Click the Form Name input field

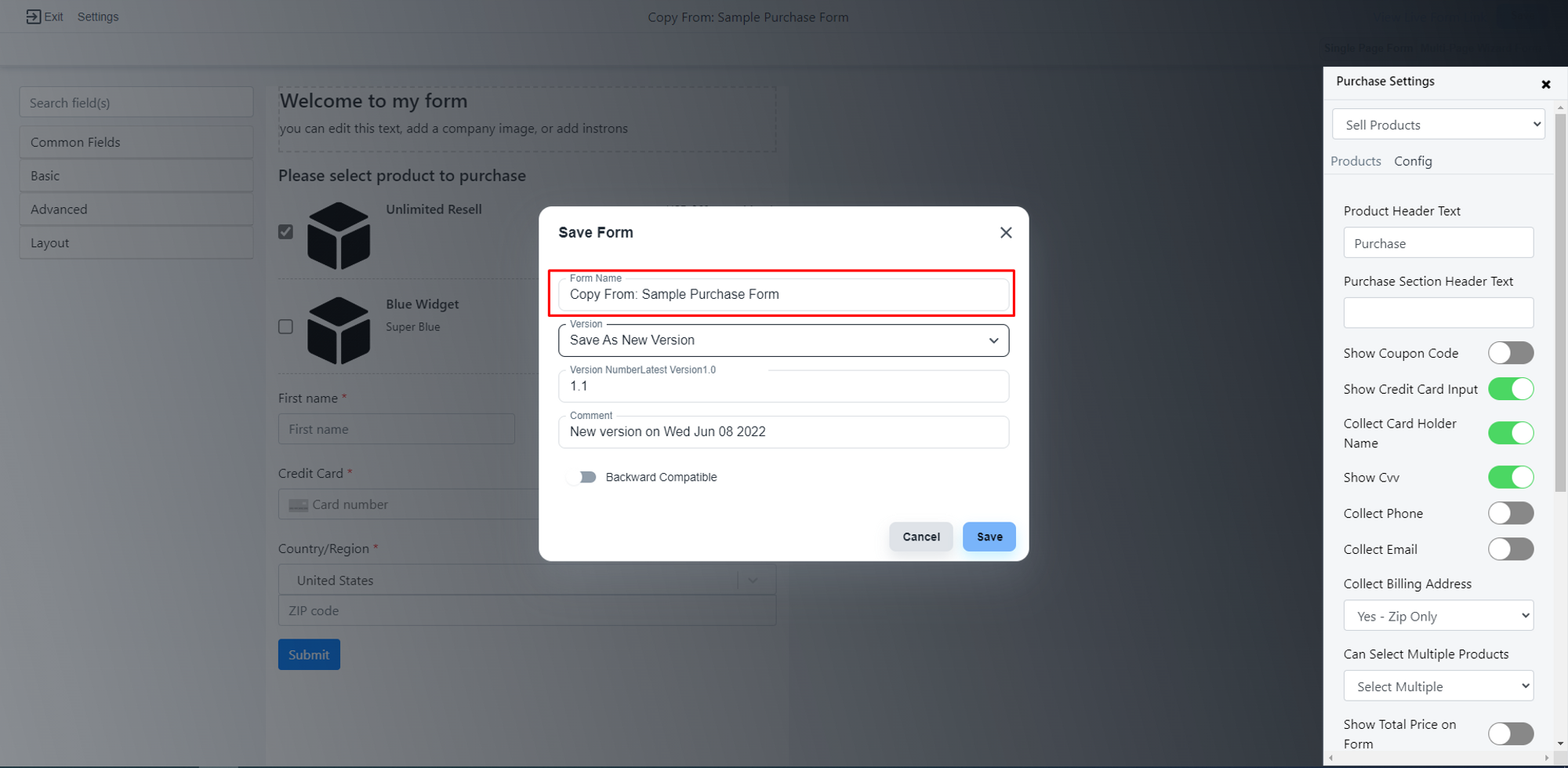tap(782, 295)
